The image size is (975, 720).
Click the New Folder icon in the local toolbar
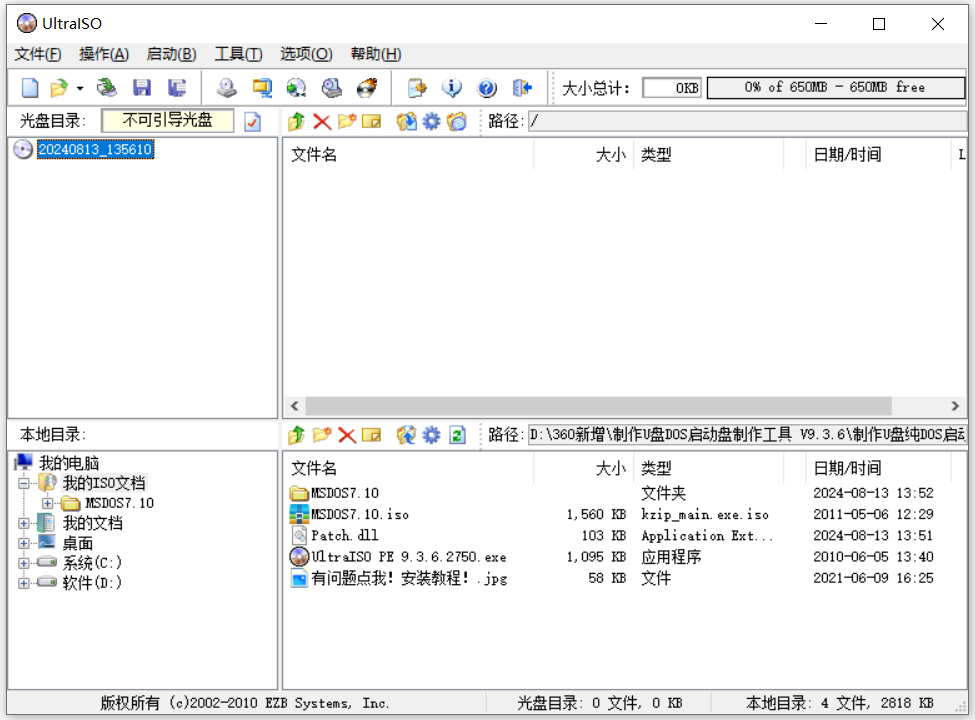click(321, 435)
